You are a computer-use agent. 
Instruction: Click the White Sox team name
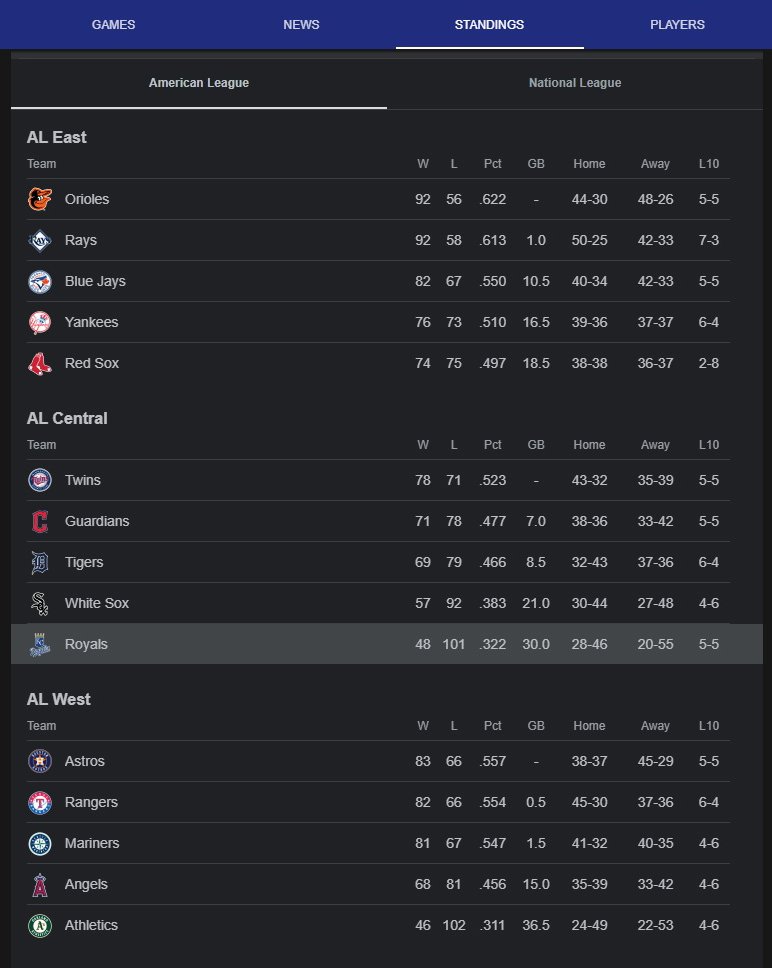click(97, 603)
